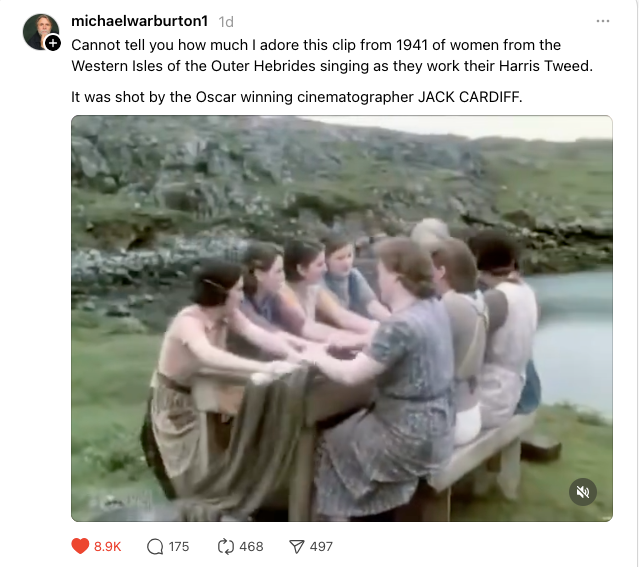Image resolution: width=639 pixels, height=567 pixels.
Task: Play the Harris Tweed women video
Action: (x=342, y=318)
